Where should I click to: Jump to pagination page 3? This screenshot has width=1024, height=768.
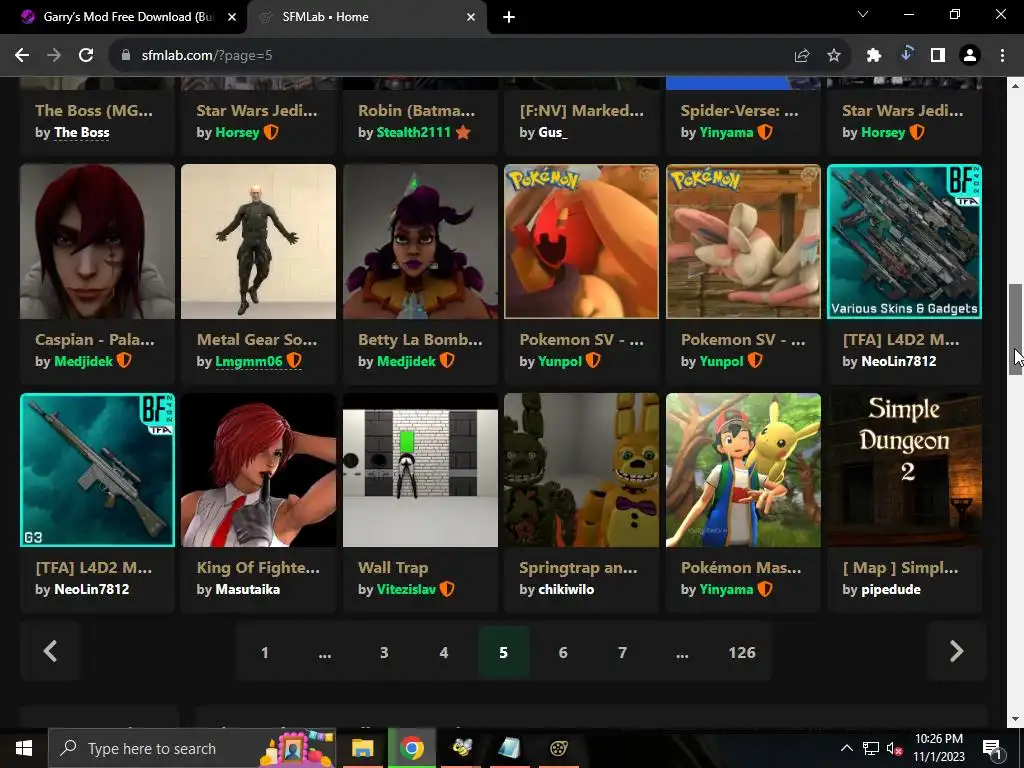click(x=384, y=652)
